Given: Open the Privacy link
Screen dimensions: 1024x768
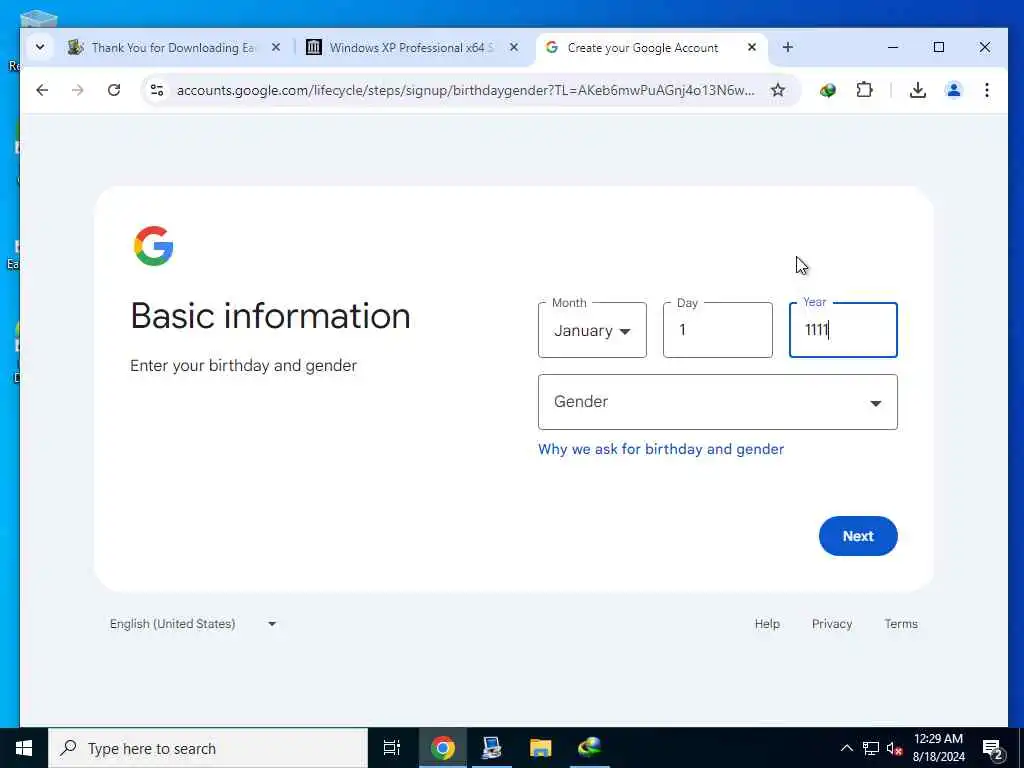Looking at the screenshot, I should coord(832,624).
